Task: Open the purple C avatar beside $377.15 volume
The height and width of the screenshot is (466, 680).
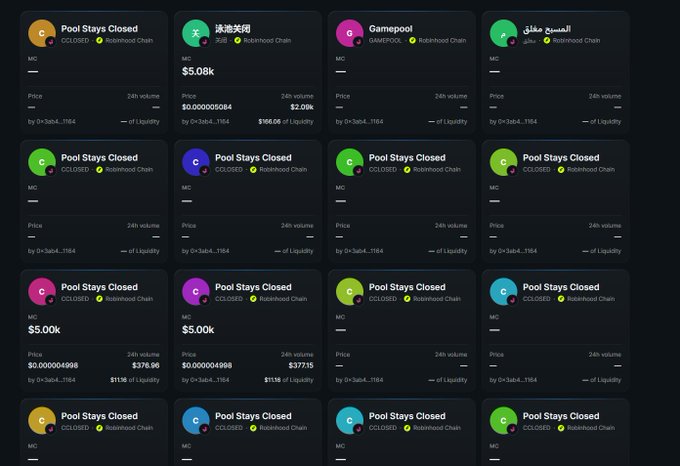Action: click(196, 291)
